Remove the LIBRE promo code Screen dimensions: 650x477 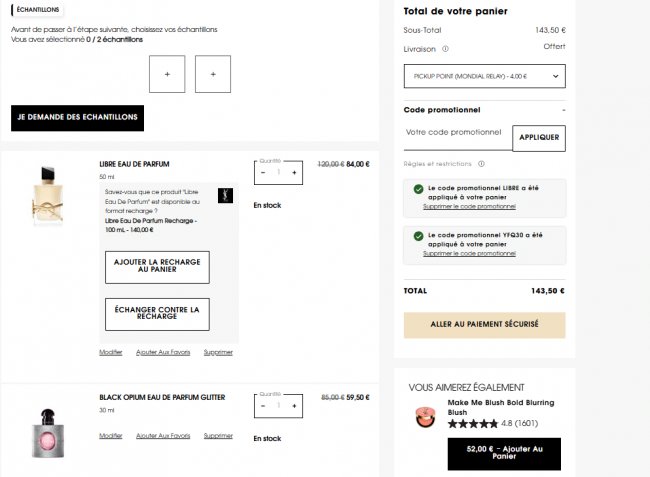click(469, 207)
